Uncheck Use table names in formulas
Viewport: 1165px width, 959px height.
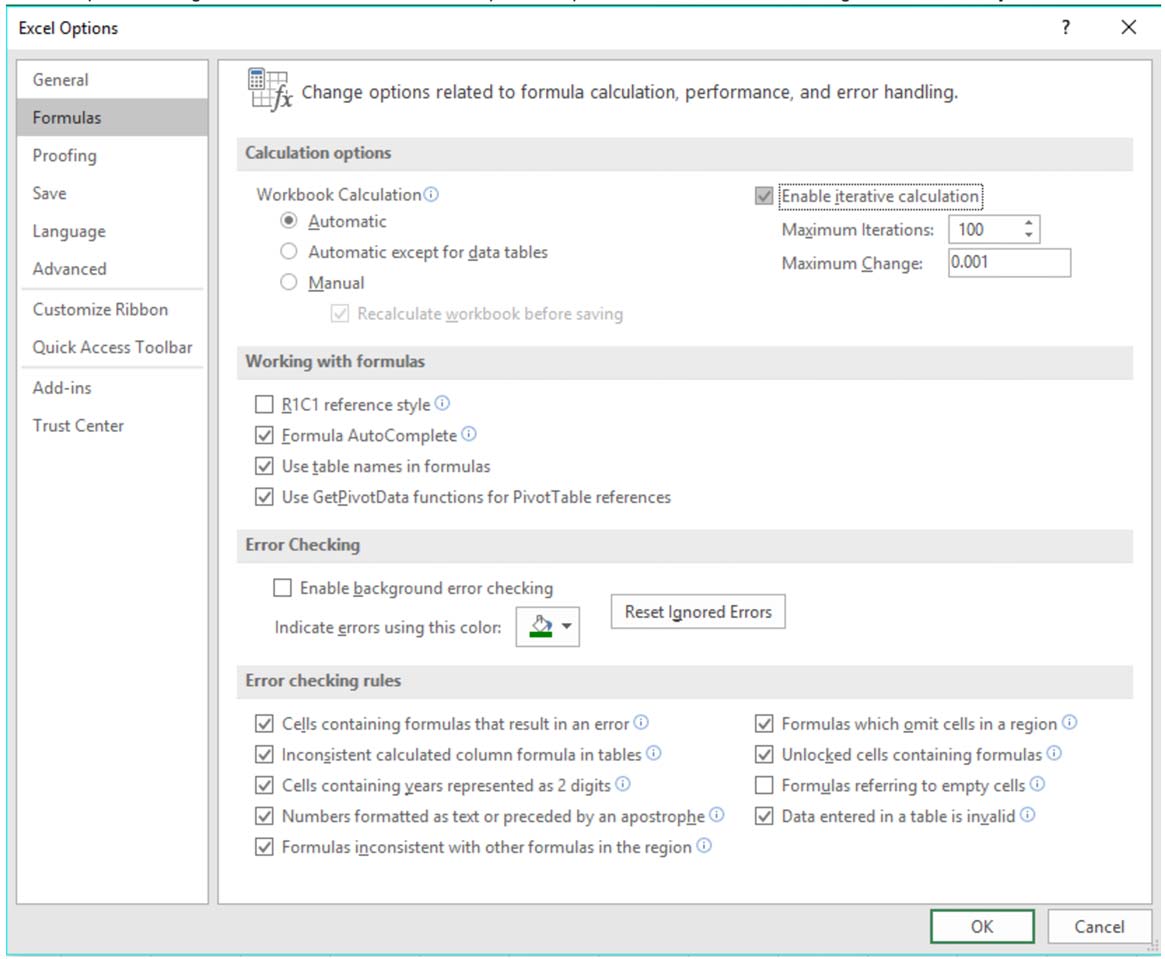[x=264, y=466]
